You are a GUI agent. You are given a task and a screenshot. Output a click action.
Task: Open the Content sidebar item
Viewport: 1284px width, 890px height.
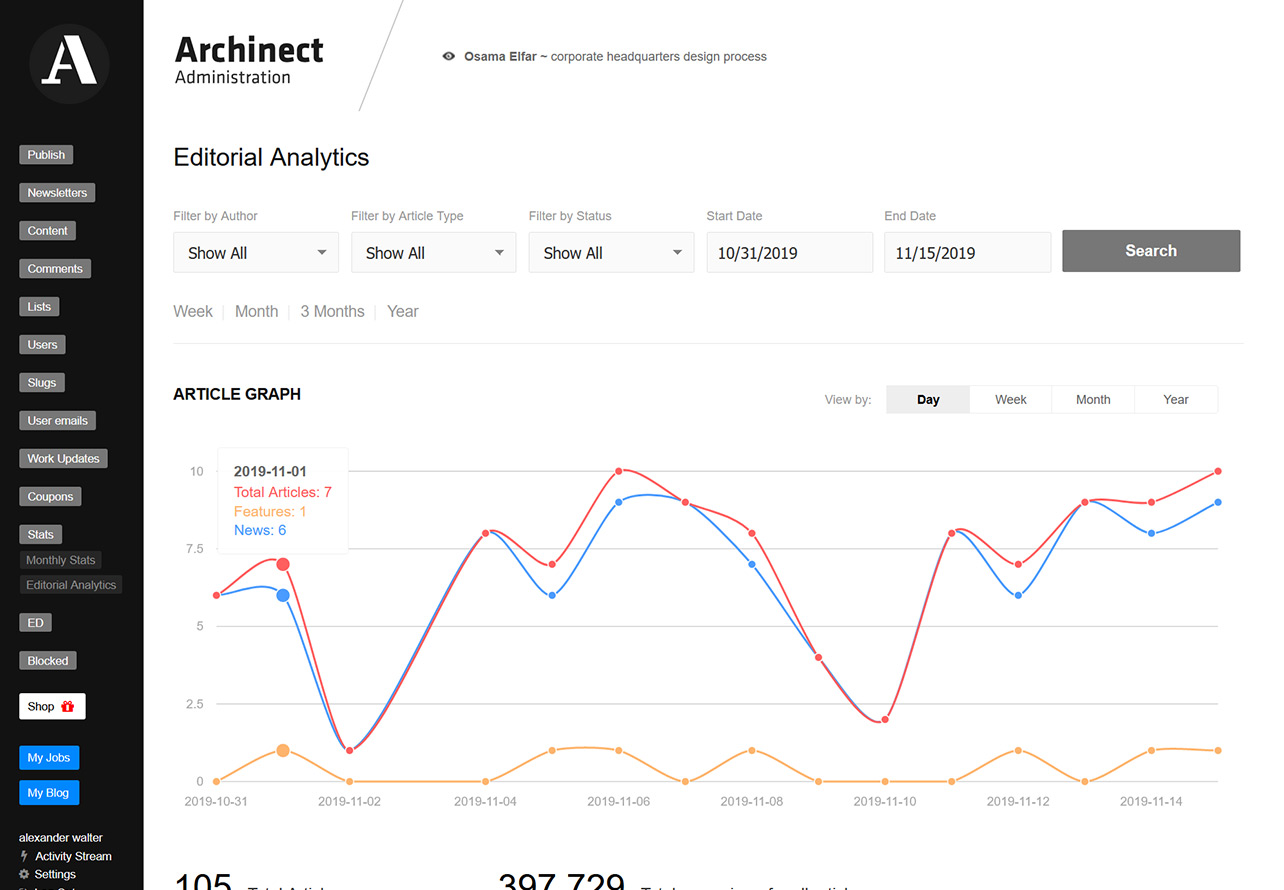click(x=47, y=231)
